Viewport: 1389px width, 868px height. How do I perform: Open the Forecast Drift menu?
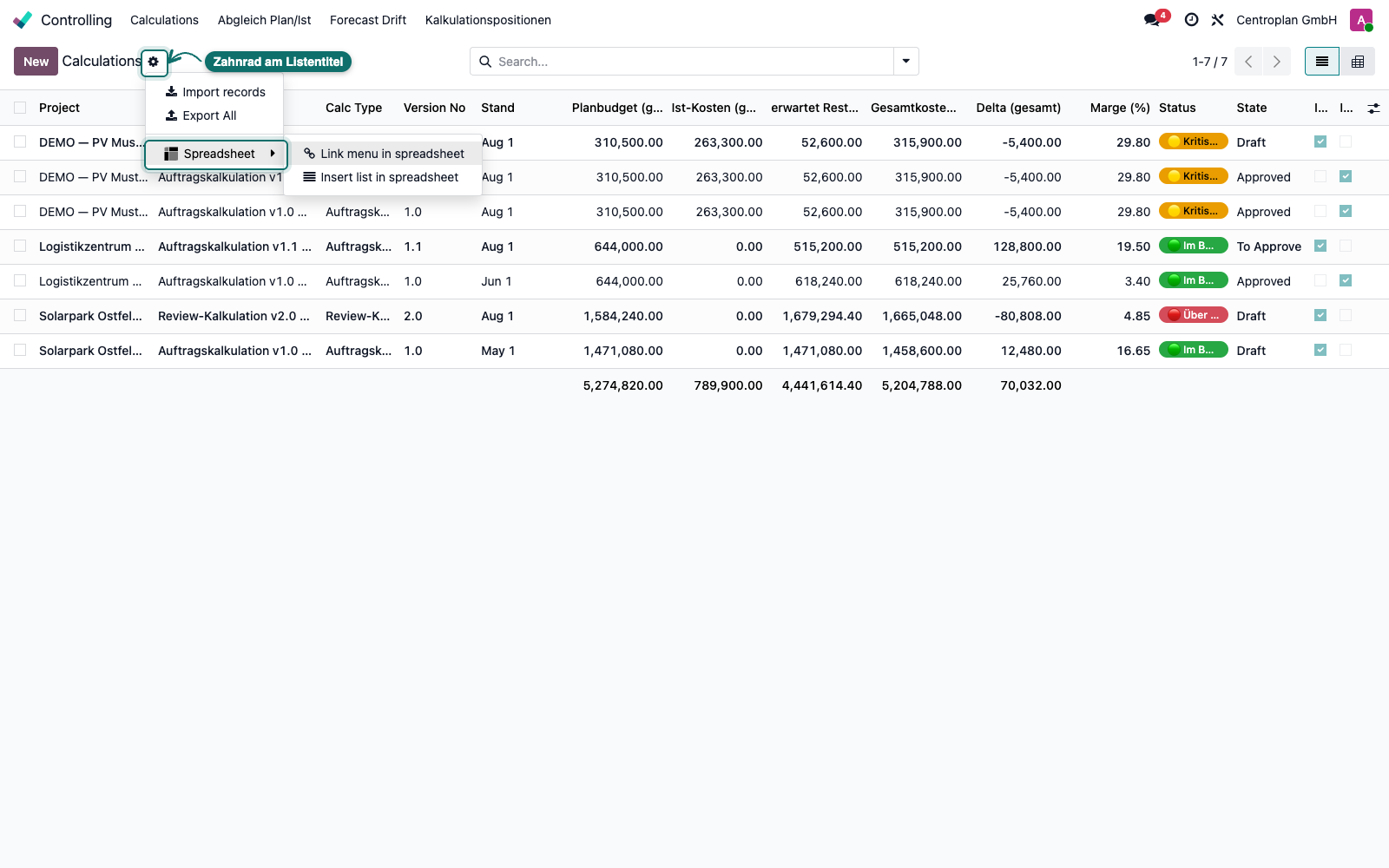368,20
